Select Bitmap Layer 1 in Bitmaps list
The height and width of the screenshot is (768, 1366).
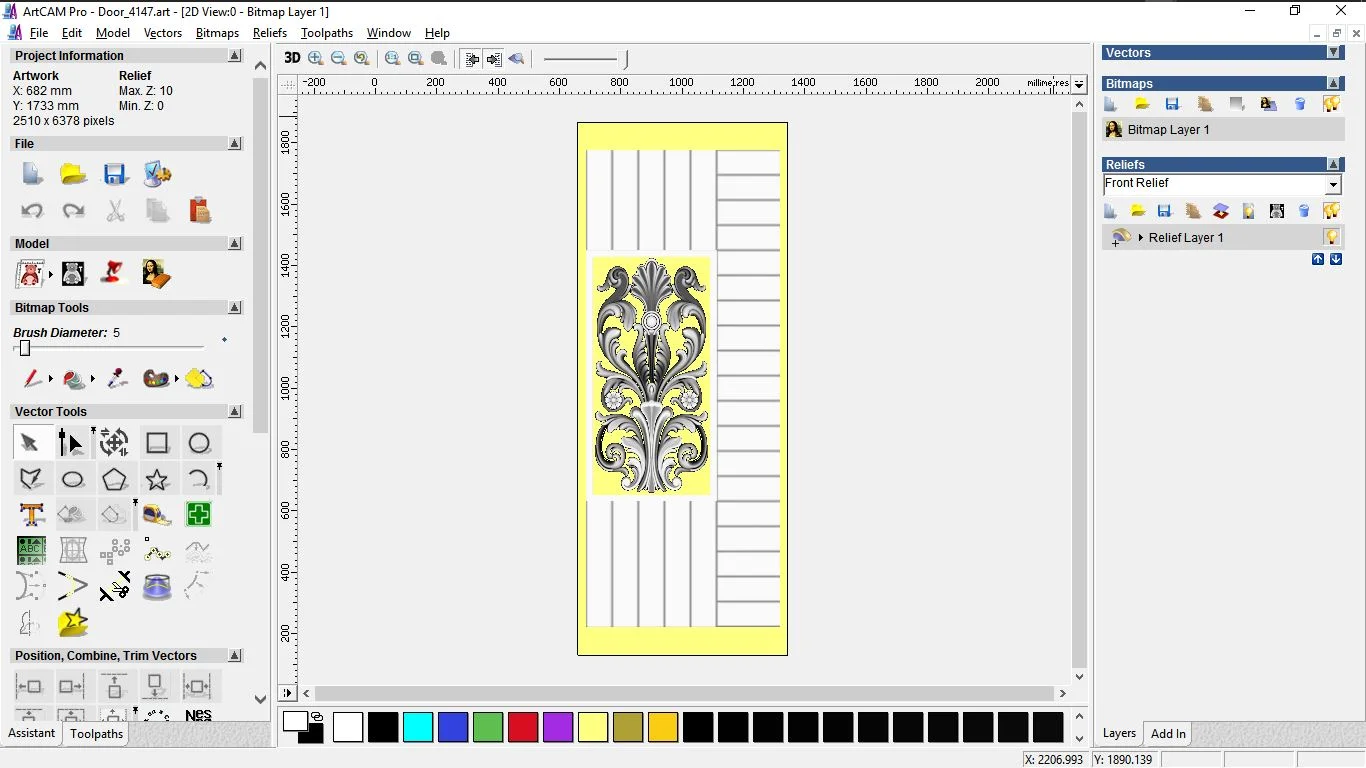1168,130
